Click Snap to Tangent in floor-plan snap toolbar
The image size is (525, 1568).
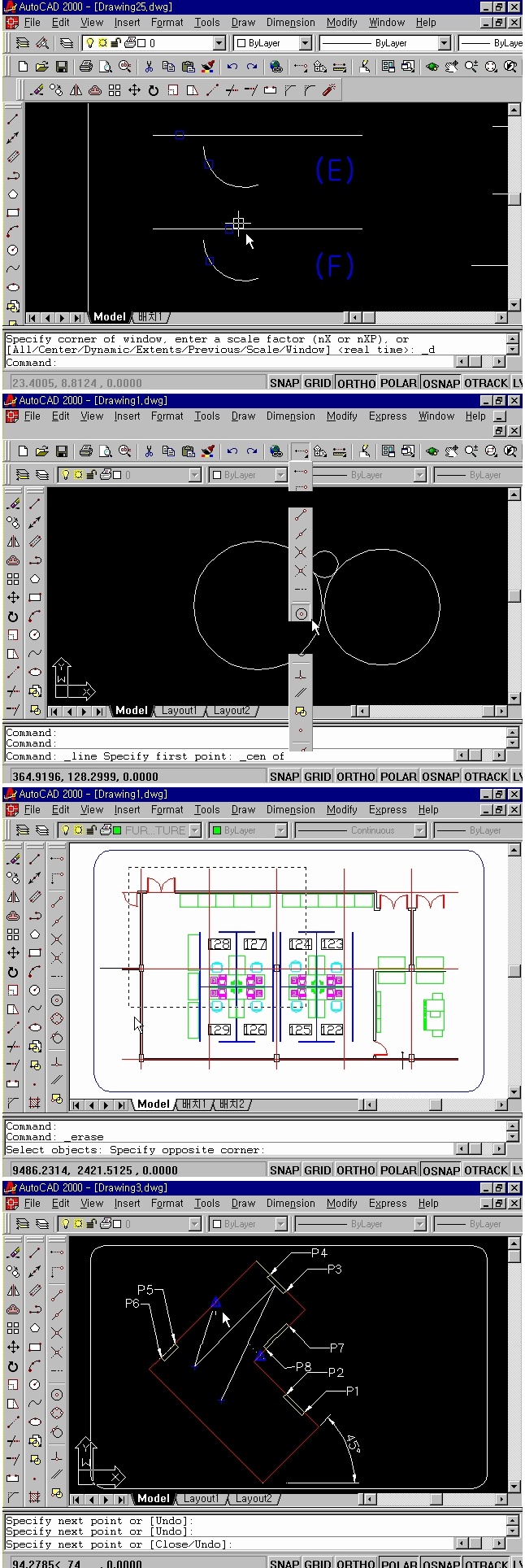pos(57,1038)
